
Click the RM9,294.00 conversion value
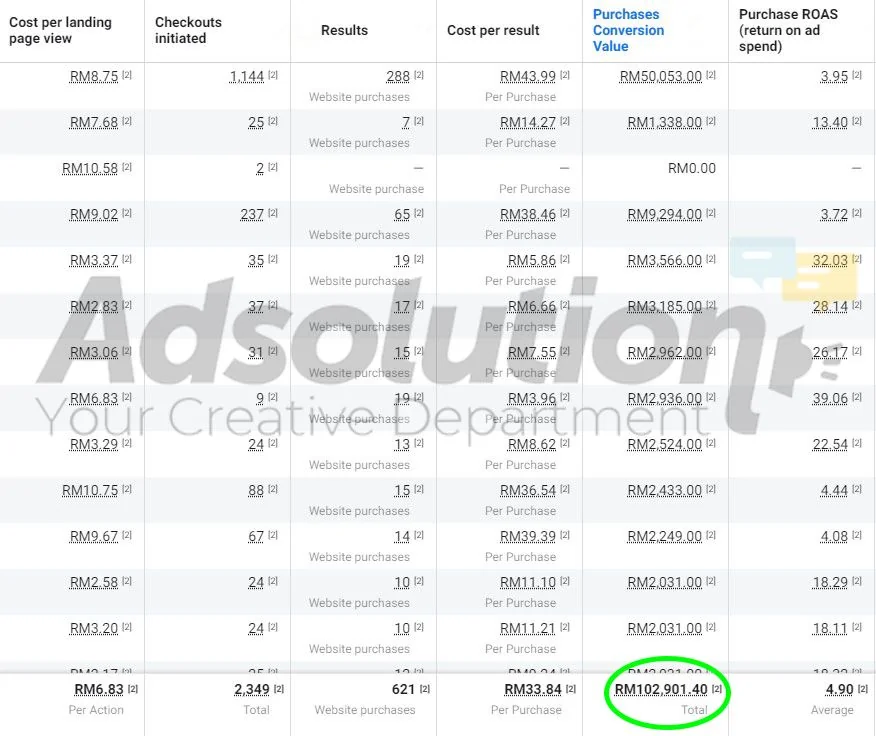click(x=664, y=214)
